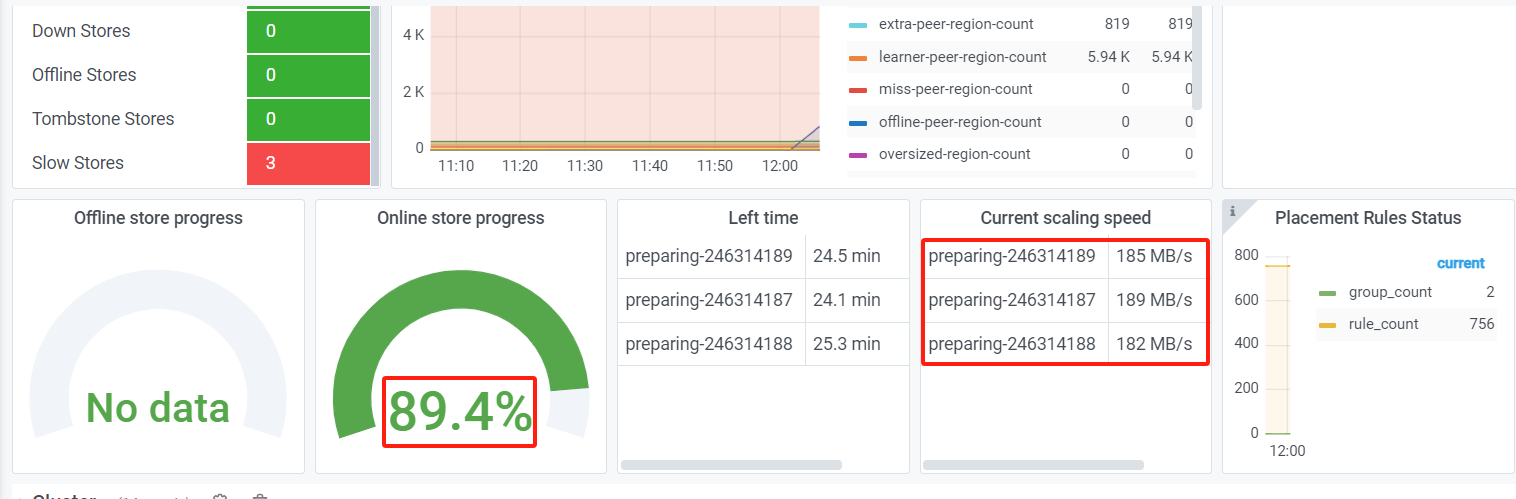The height and width of the screenshot is (499, 1516).
Task: Open the offline-peer-region-count blue color swatch
Action: click(x=857, y=123)
